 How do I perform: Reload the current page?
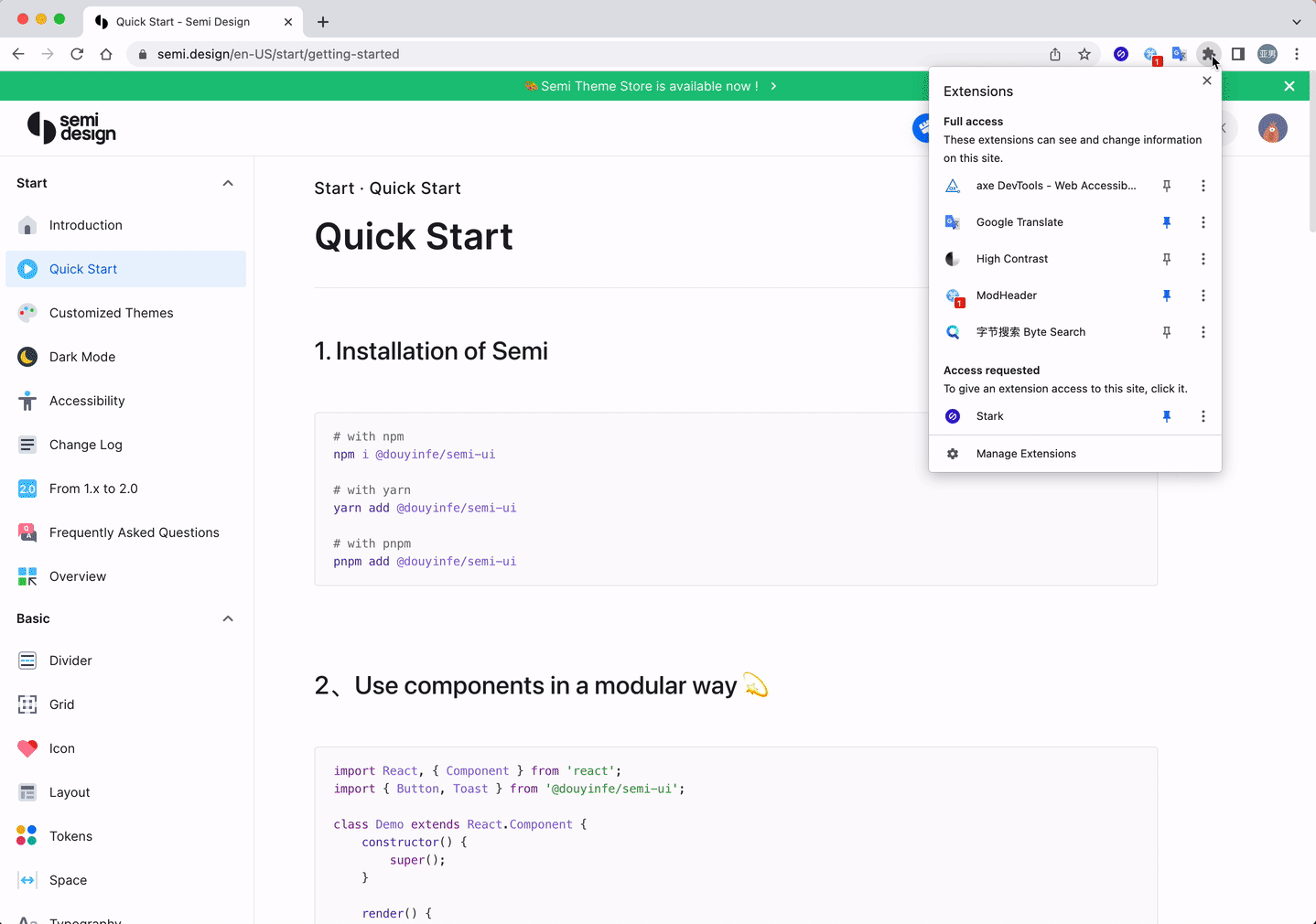(77, 54)
